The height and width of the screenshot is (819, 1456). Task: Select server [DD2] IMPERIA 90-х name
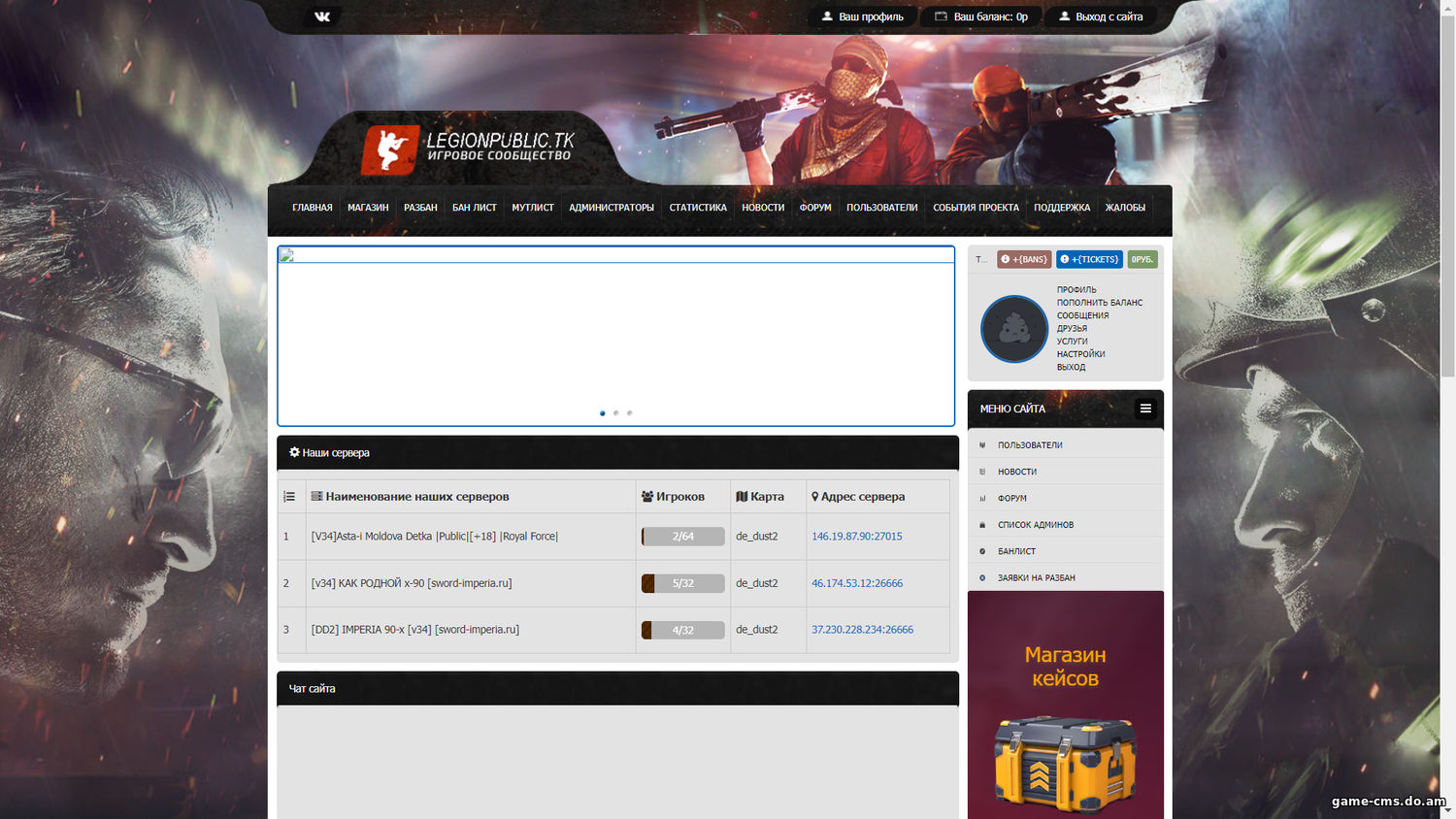415,630
